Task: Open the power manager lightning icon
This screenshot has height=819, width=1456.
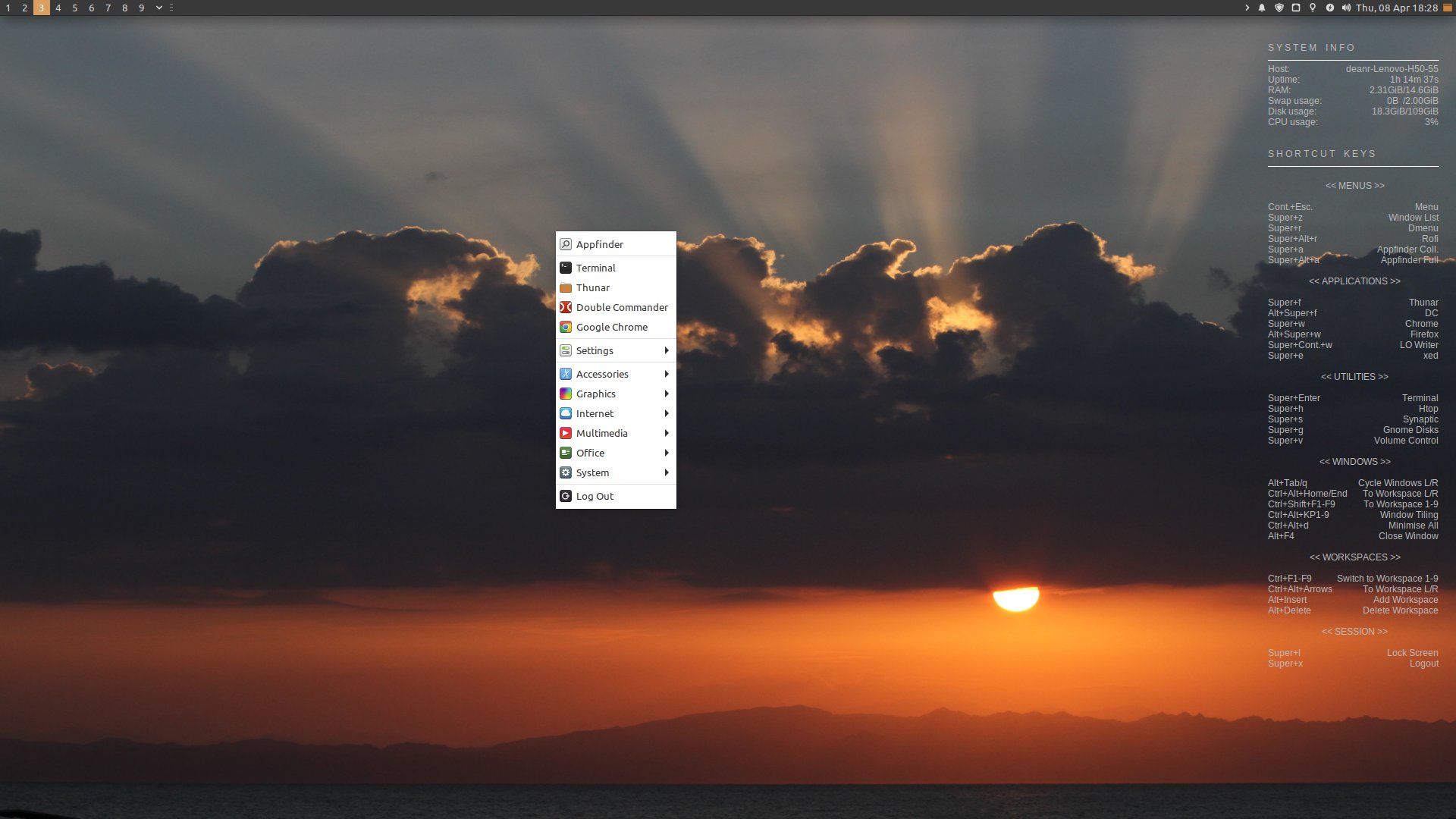Action: (x=1329, y=8)
